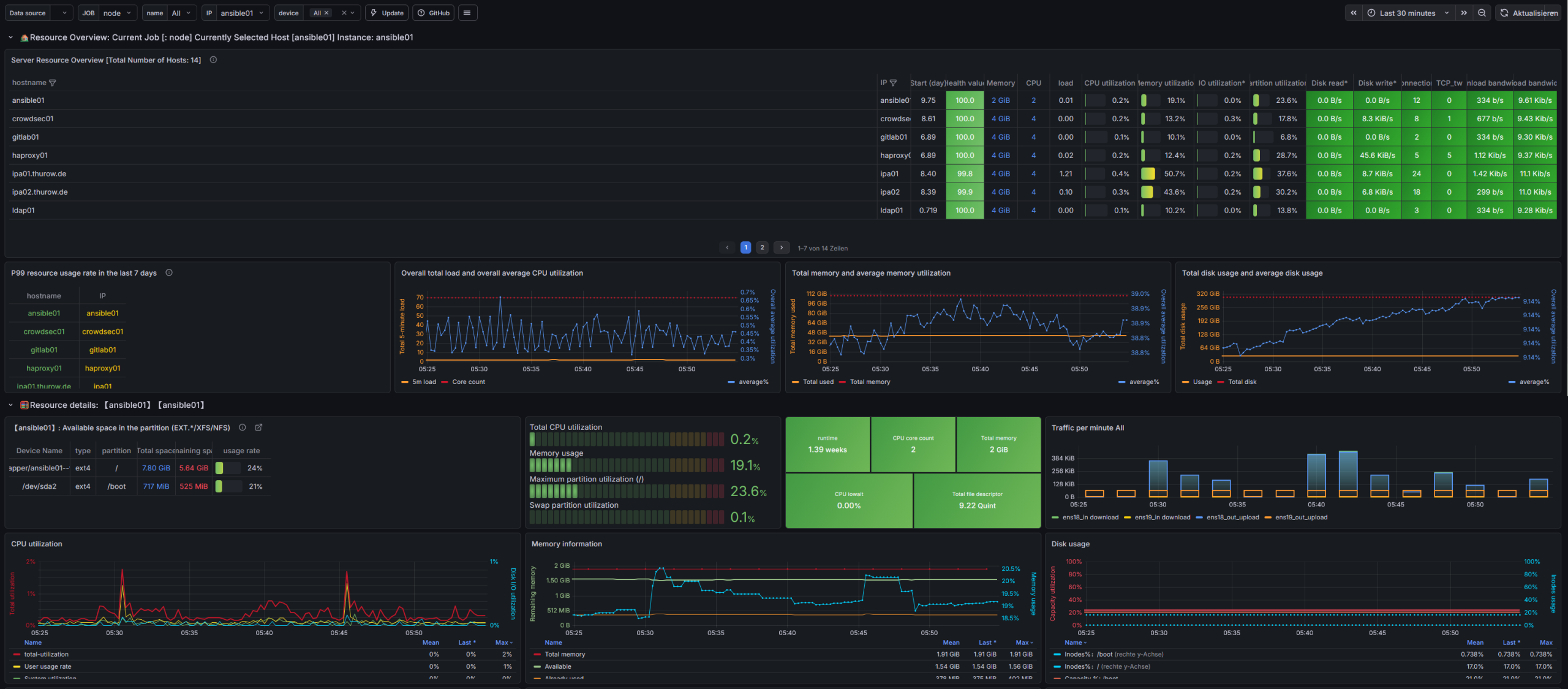Shift time range backward with double-left arrows
This screenshot has width=1568, height=689.
click(1353, 13)
